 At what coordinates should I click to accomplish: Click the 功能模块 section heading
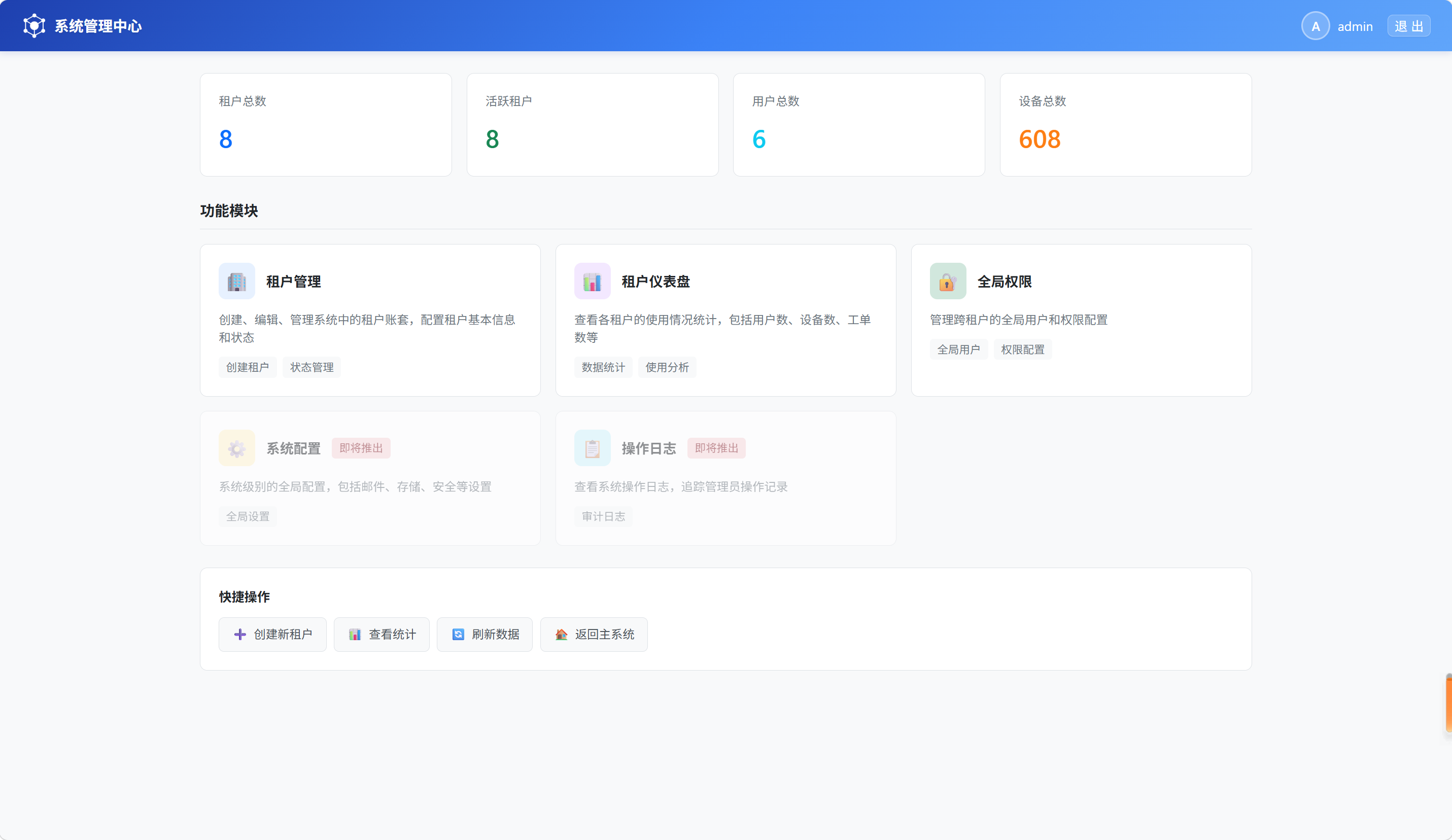click(229, 211)
